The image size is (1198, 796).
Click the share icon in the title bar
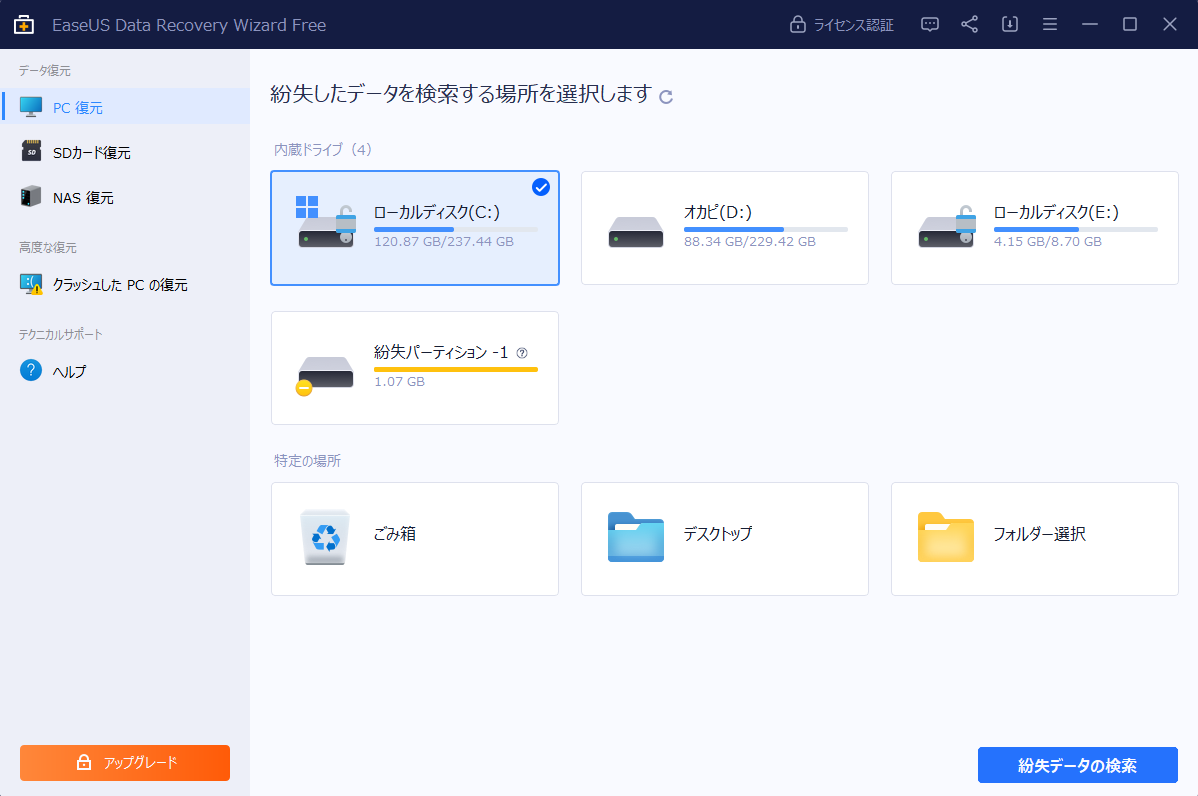(x=969, y=23)
